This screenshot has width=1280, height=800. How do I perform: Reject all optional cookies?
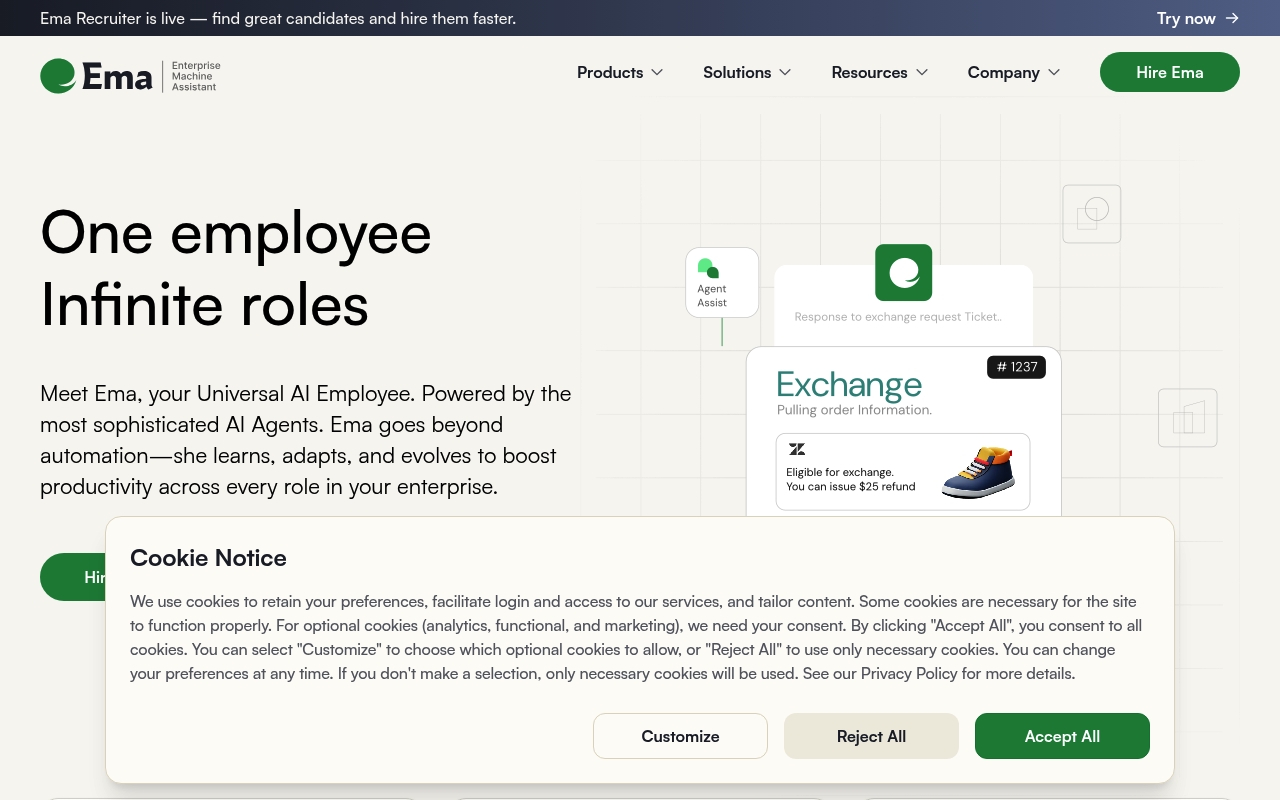(871, 736)
